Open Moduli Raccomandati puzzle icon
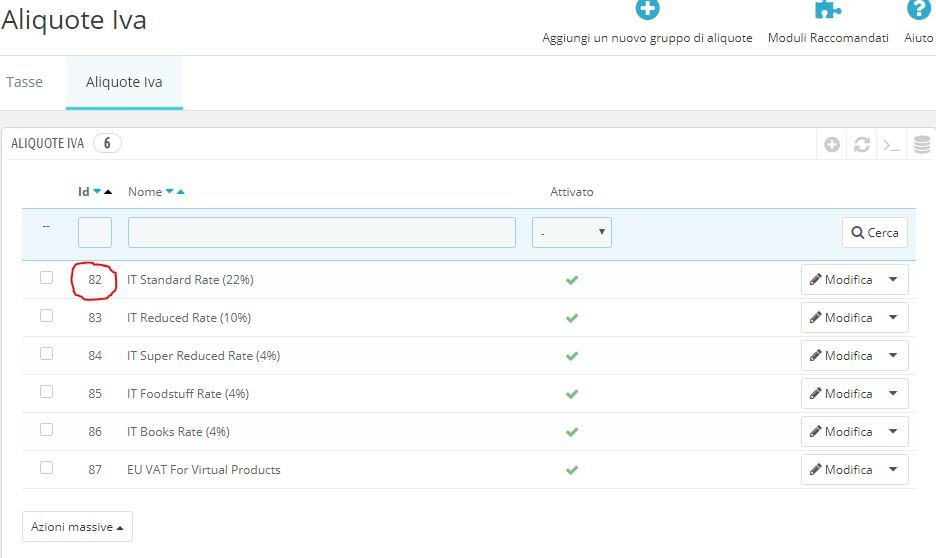Screen dimensions: 936x558 tap(828, 10)
